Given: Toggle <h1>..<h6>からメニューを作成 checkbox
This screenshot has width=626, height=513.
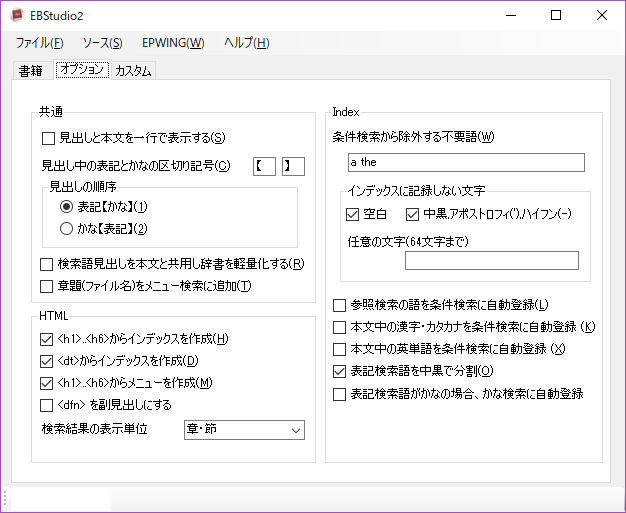Looking at the screenshot, I should point(47,383).
